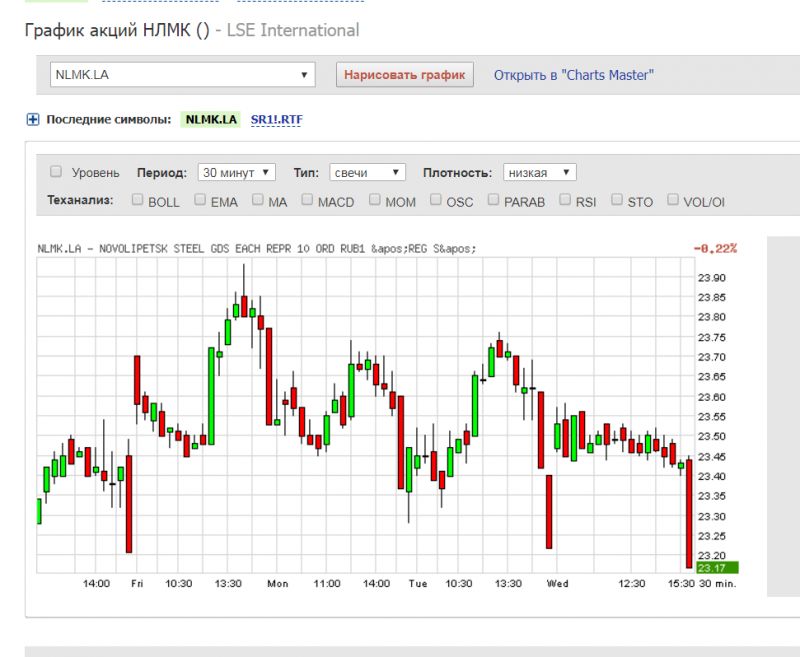Check the MACD indicator box
This screenshot has width=800, height=657.
(307, 200)
